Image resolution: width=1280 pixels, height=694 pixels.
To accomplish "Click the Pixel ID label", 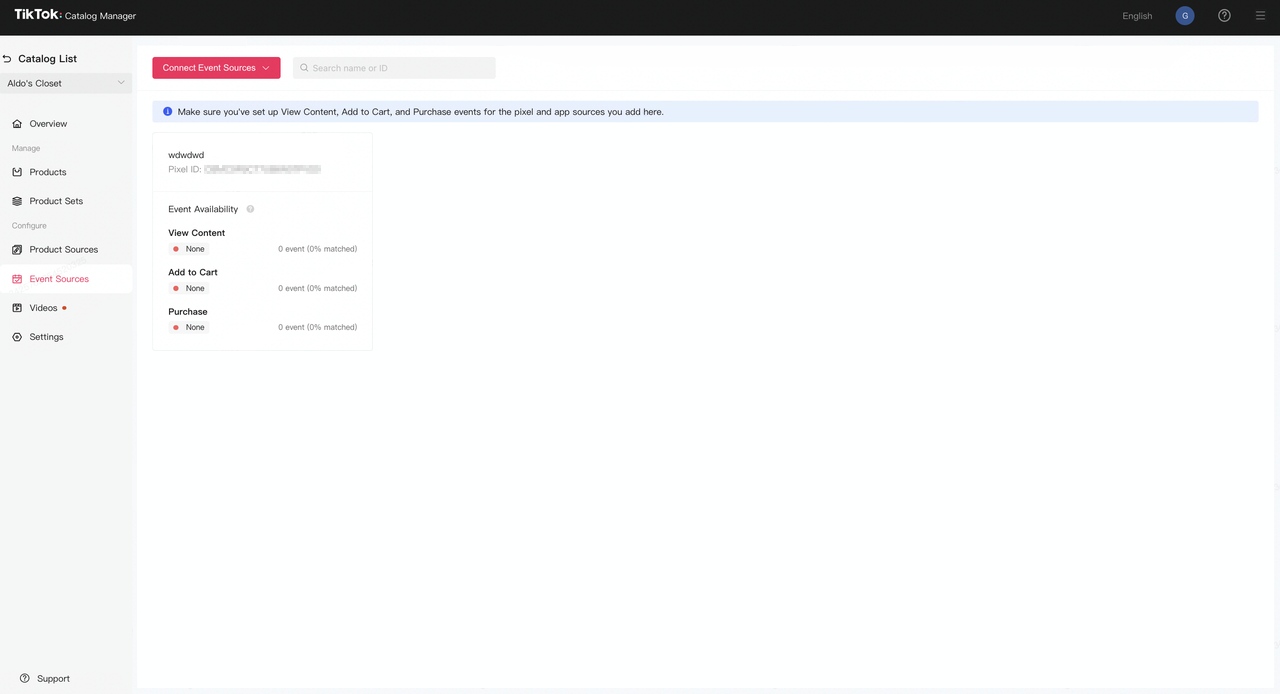I will pos(185,170).
